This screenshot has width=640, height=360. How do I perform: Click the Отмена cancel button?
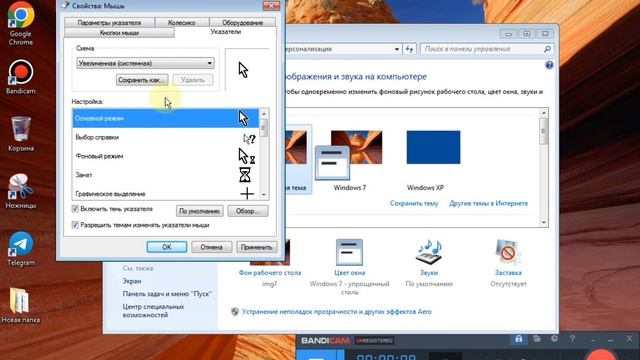211,247
